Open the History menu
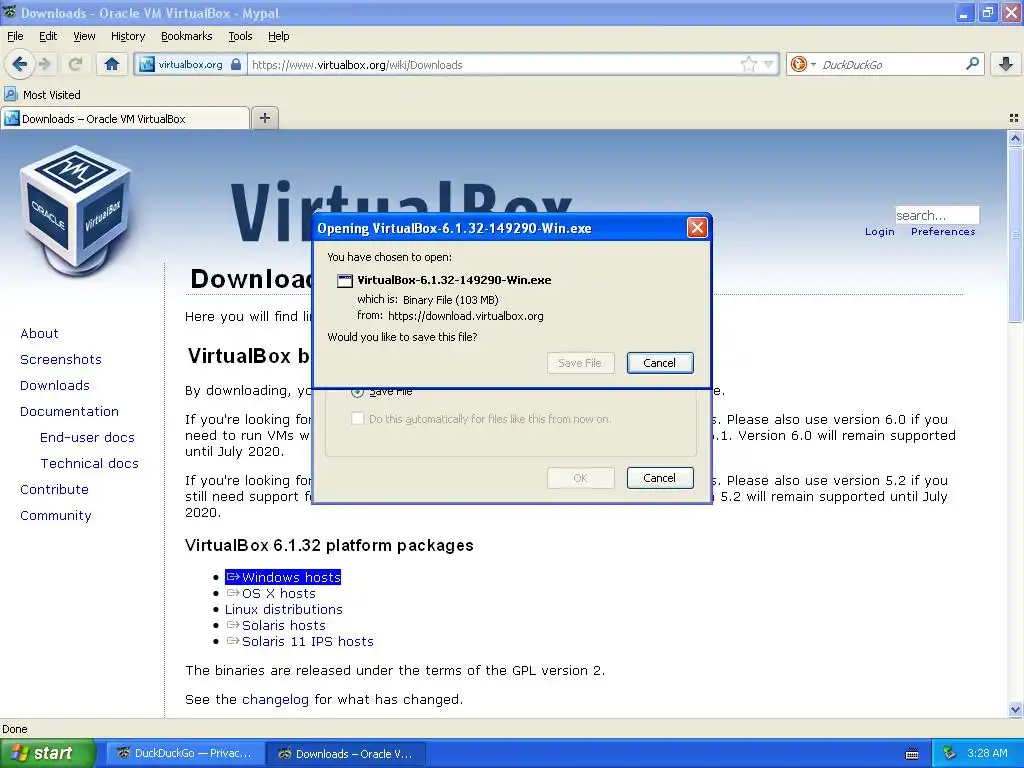This screenshot has height=768, width=1024. pos(127,36)
